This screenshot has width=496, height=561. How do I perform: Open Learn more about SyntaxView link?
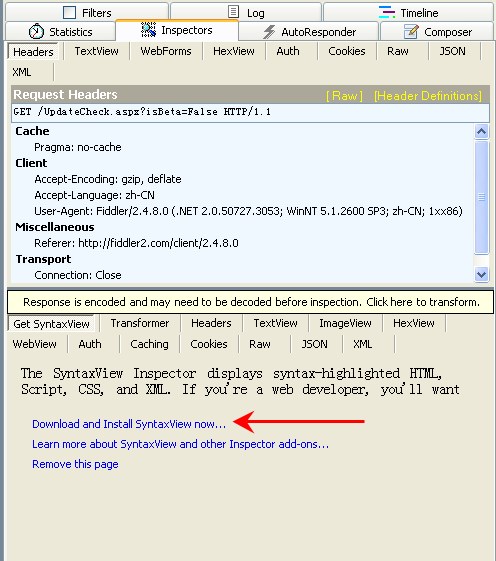180,444
